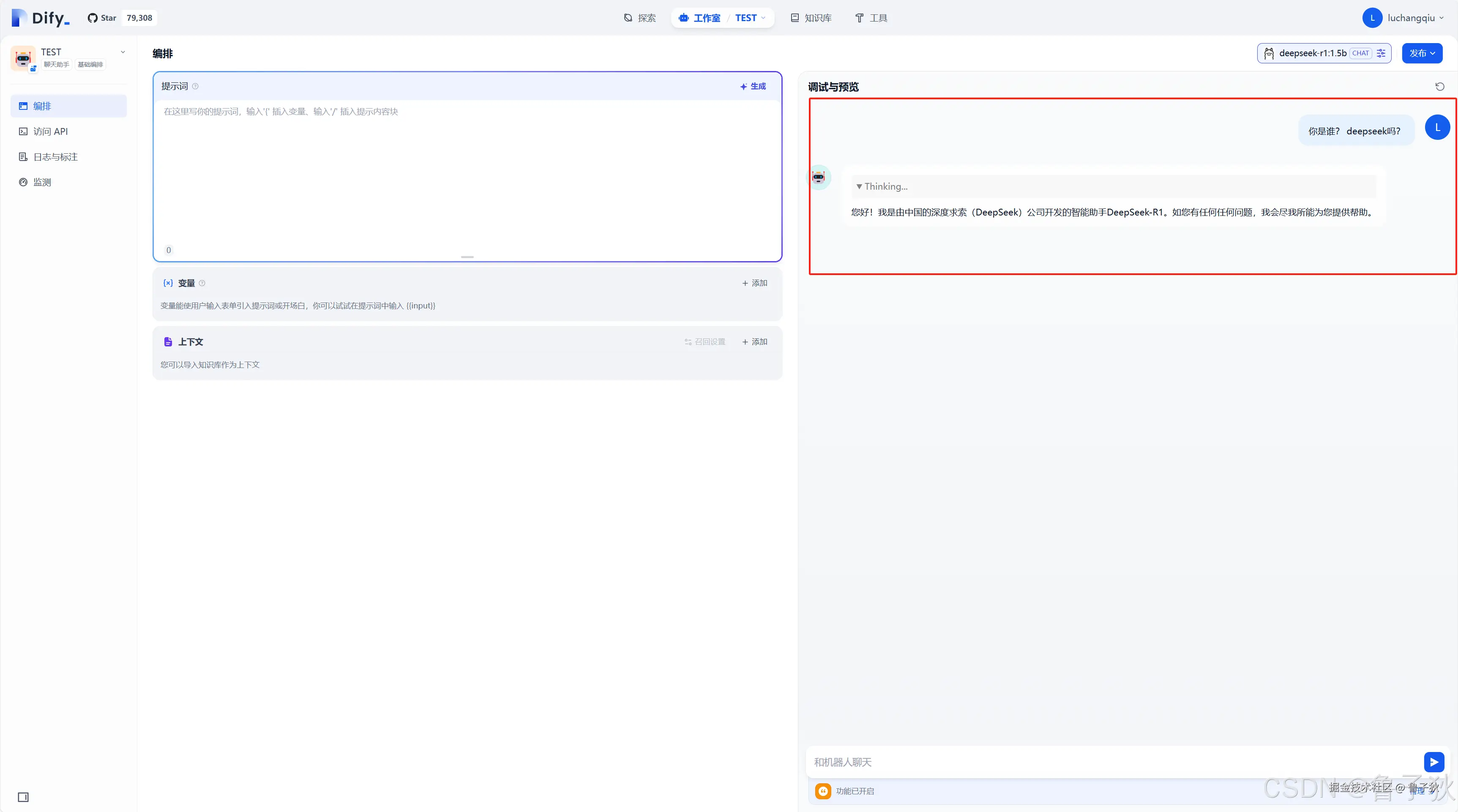Click the TEST app robot avatar
1458x812 pixels.
coord(23,58)
